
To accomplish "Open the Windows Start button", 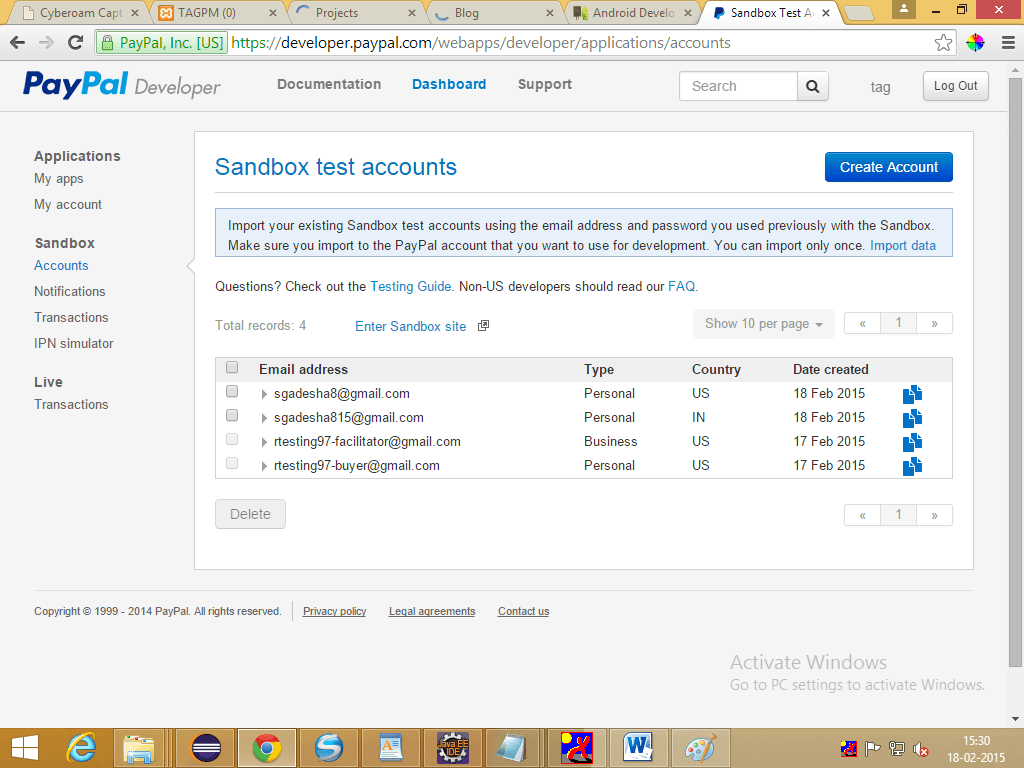I will click(25, 748).
